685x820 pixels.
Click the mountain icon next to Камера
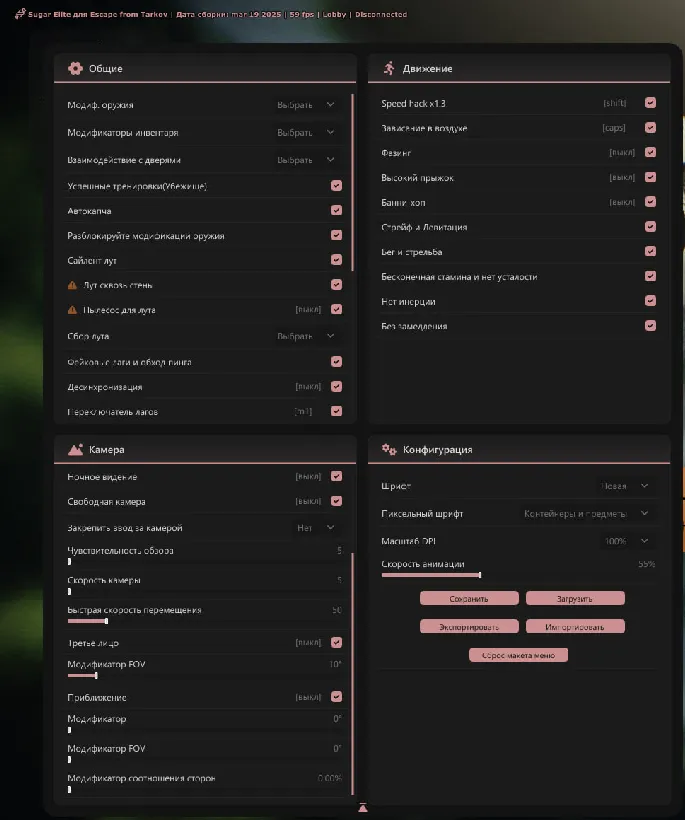[75, 450]
